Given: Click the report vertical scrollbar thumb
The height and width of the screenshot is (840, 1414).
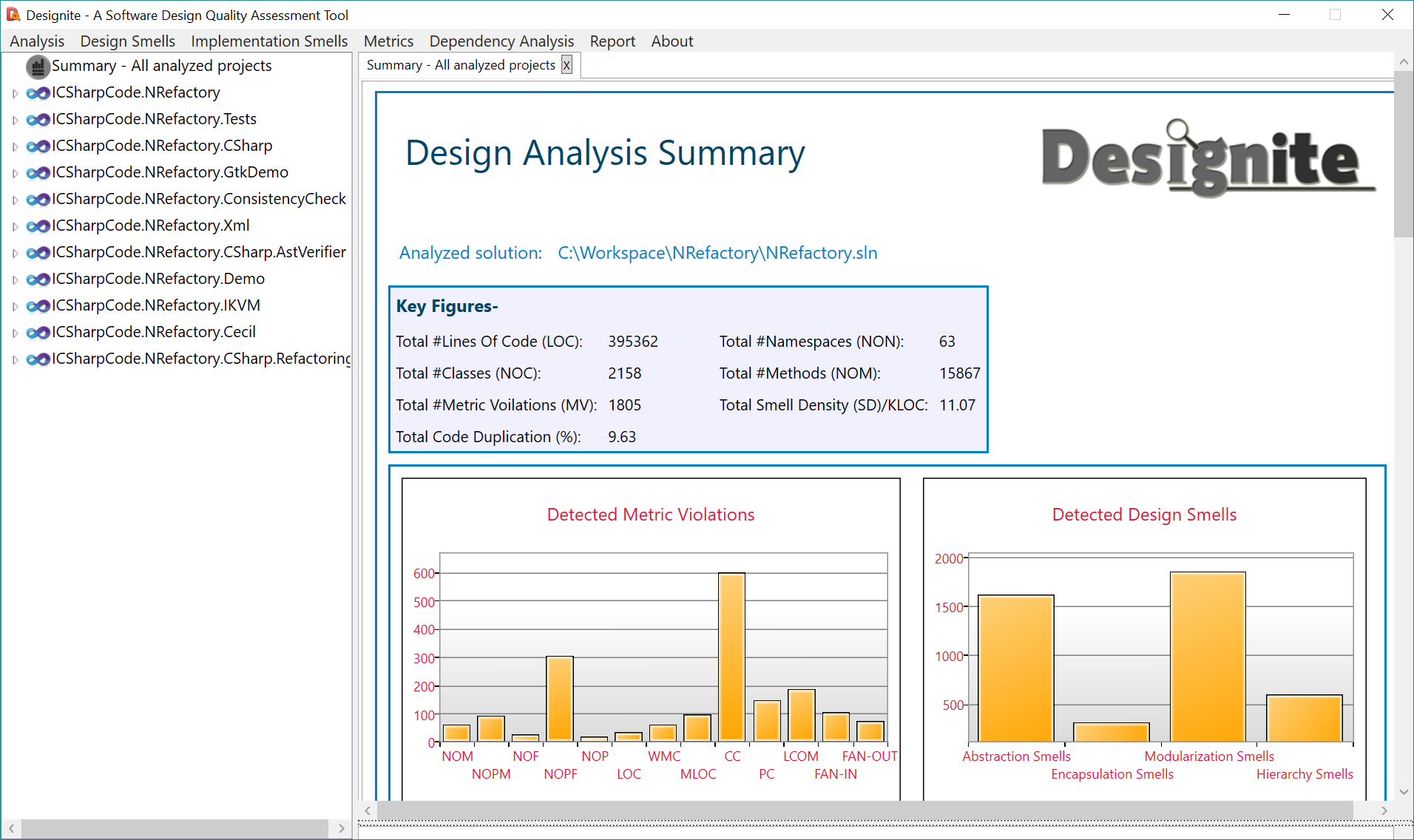Looking at the screenshot, I should pyautogui.click(x=1404, y=154).
